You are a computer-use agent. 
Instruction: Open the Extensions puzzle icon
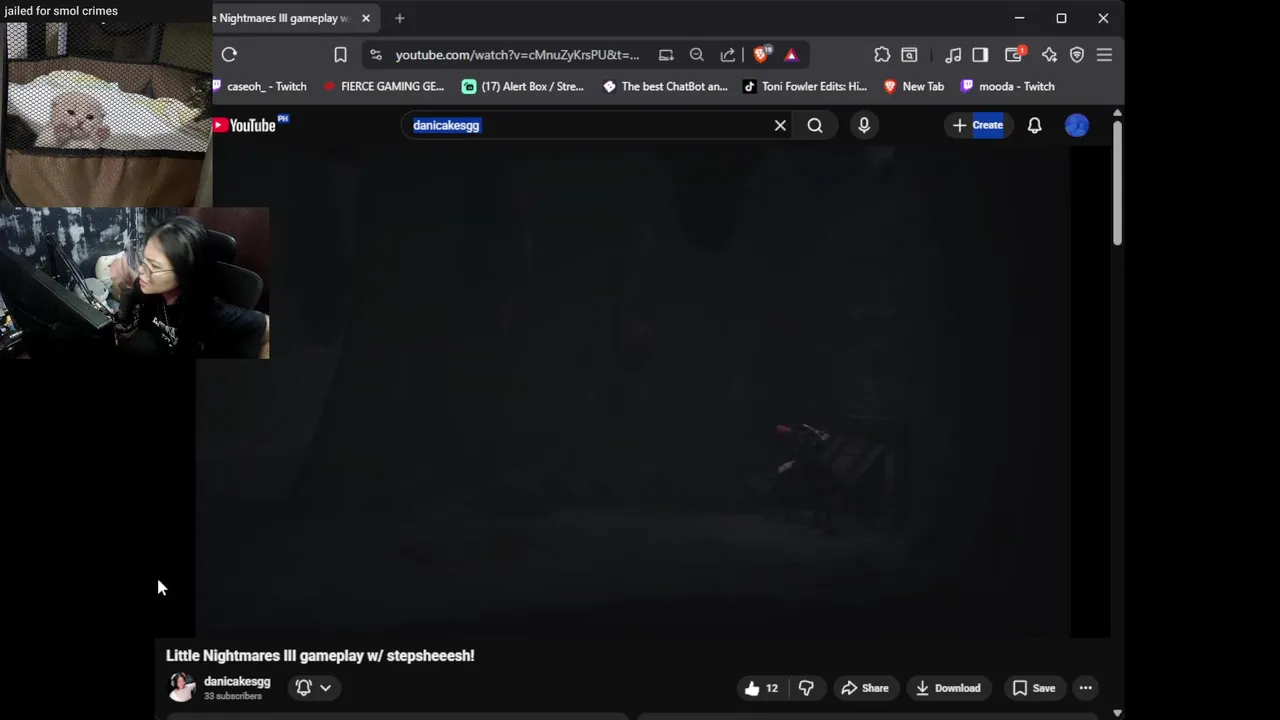882,55
